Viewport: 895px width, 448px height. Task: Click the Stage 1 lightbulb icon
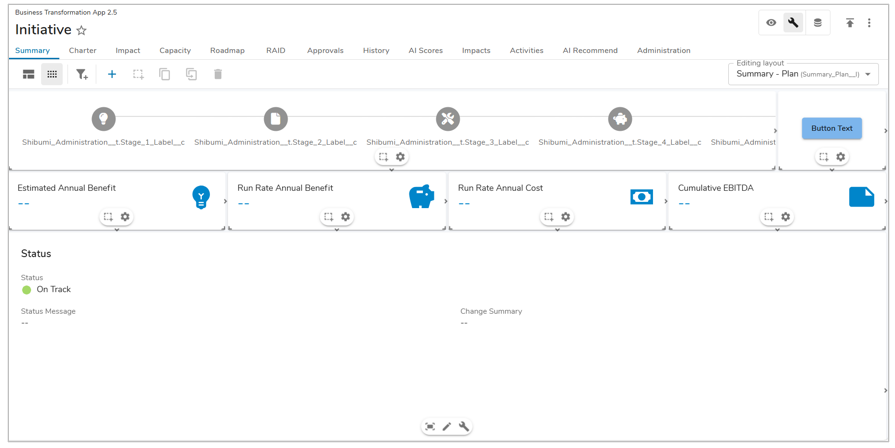[x=103, y=119]
